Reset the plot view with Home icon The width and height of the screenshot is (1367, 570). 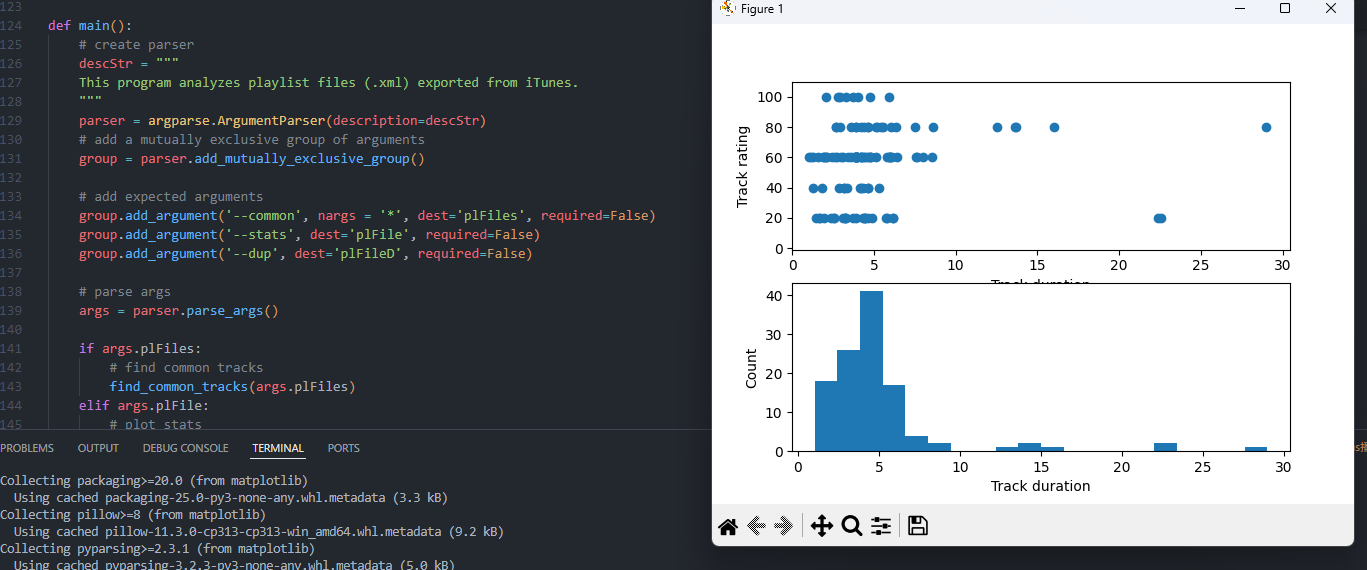coord(728,526)
